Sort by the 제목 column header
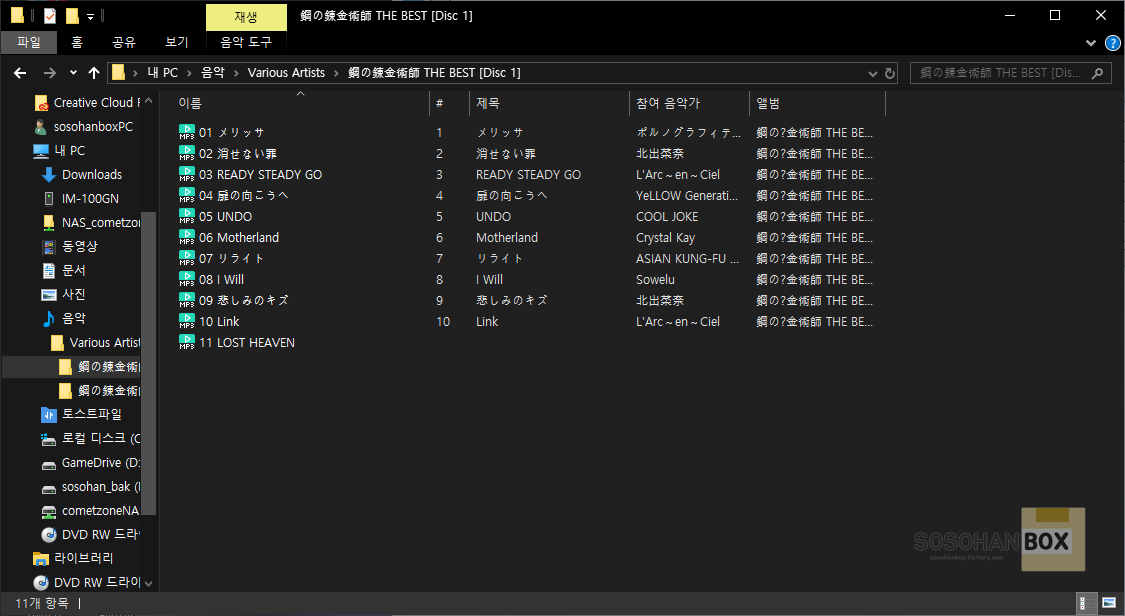This screenshot has height=616, width=1125. 487,103
